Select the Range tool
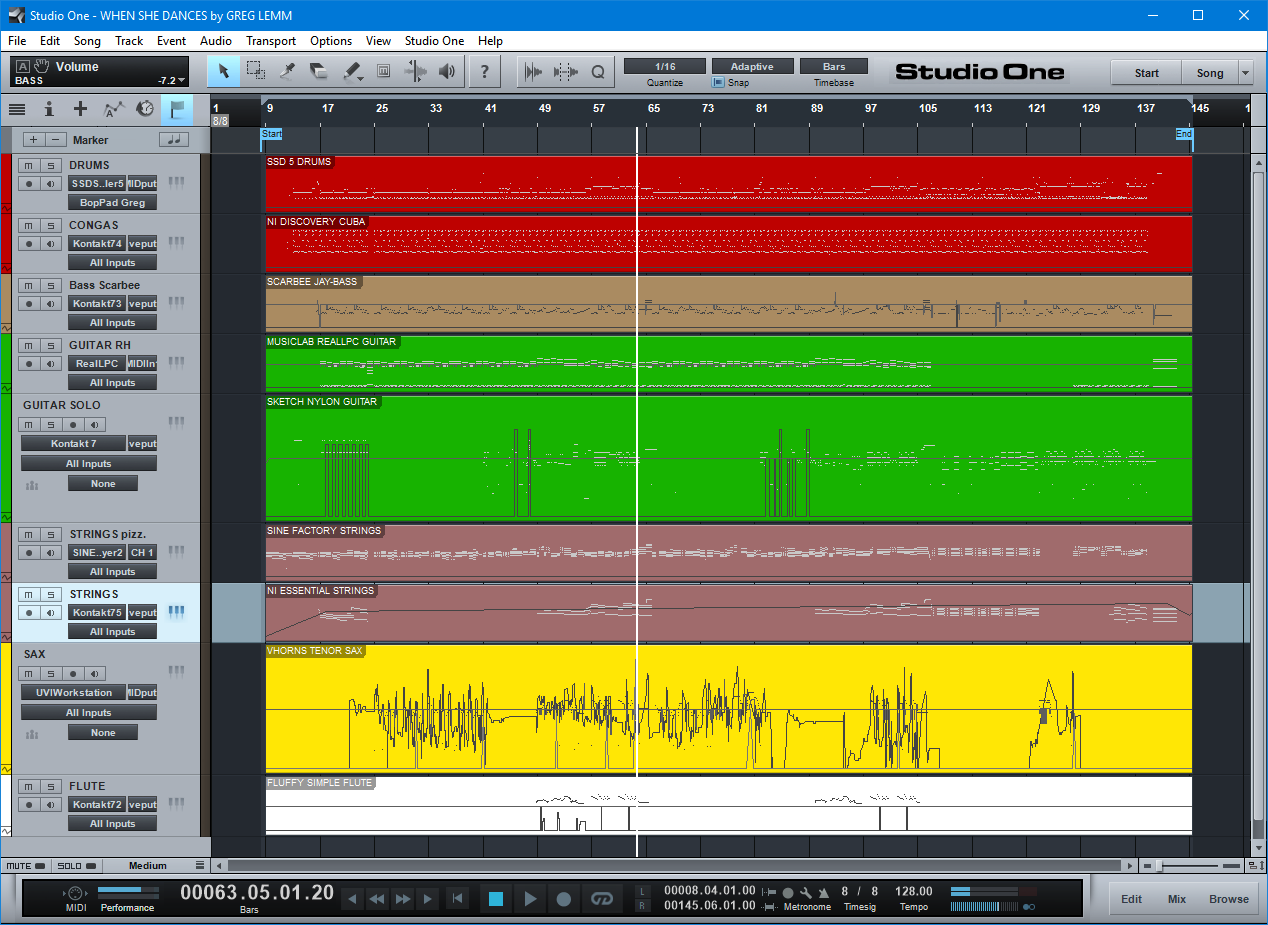Viewport: 1268px width, 925px height. 256,71
